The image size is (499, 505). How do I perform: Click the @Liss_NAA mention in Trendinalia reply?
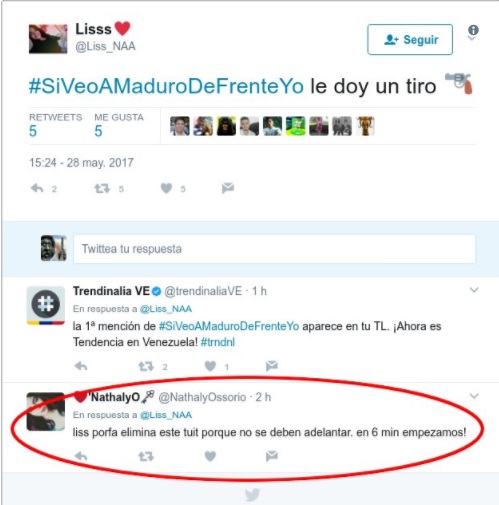pyautogui.click(x=166, y=309)
